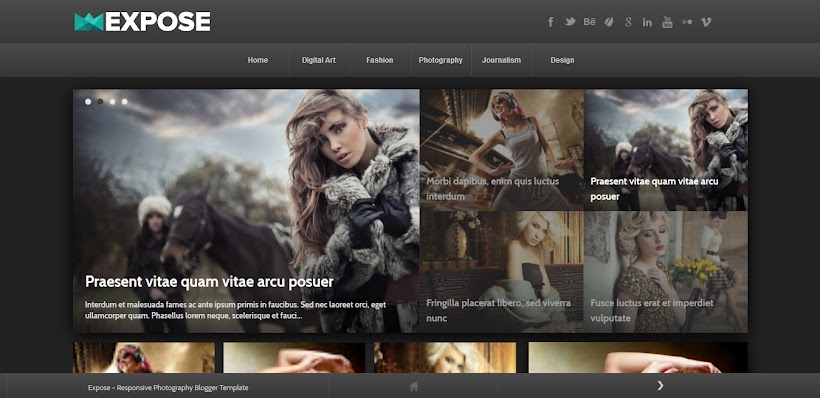This screenshot has width=820, height=398.
Task: Open the Design menu item
Action: (x=562, y=60)
